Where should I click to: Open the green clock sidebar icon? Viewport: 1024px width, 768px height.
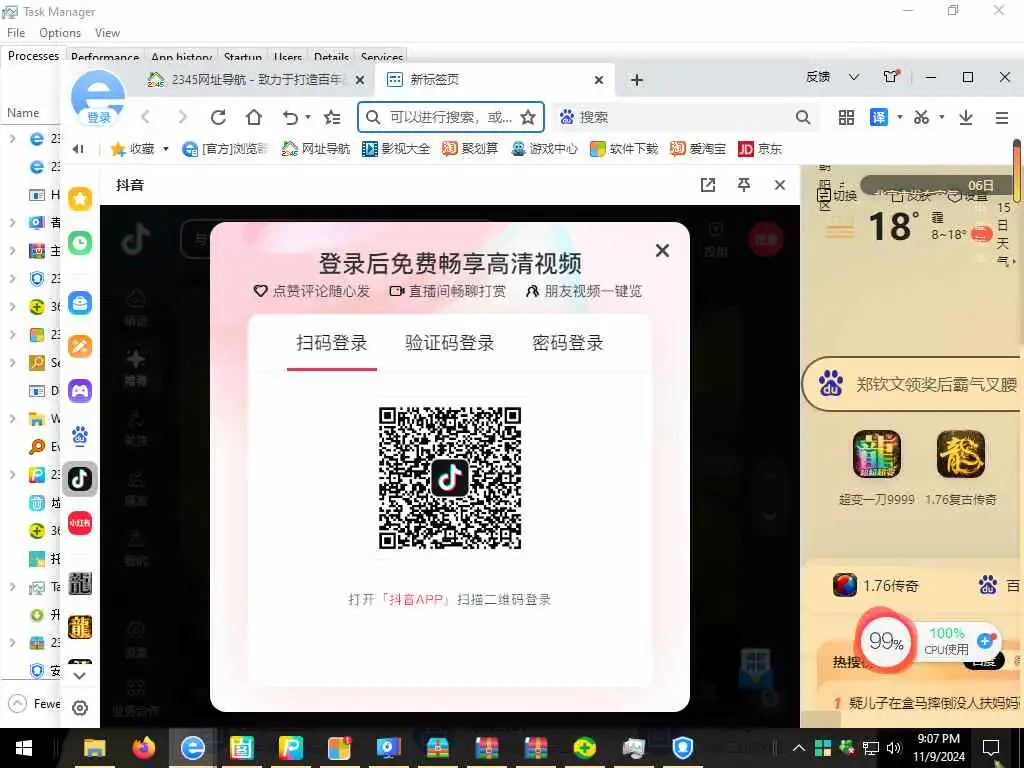coord(80,243)
